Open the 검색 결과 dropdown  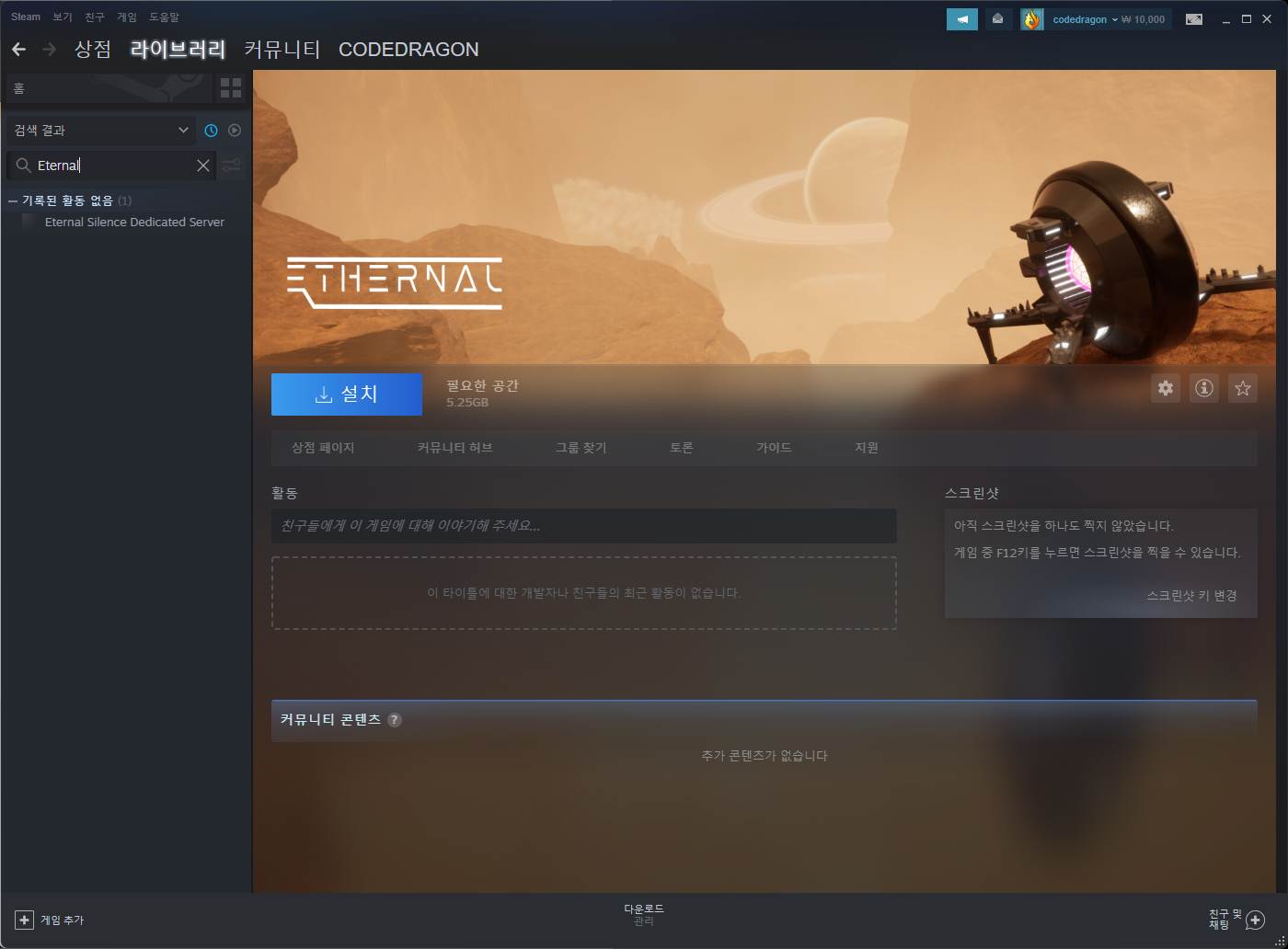[100, 131]
